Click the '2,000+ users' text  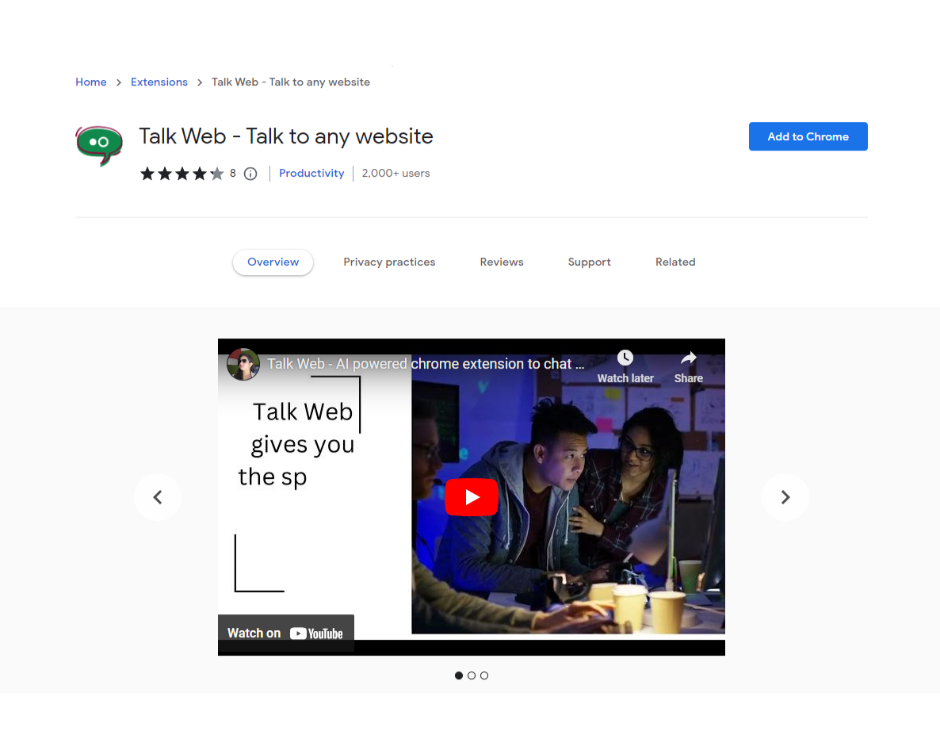click(396, 173)
